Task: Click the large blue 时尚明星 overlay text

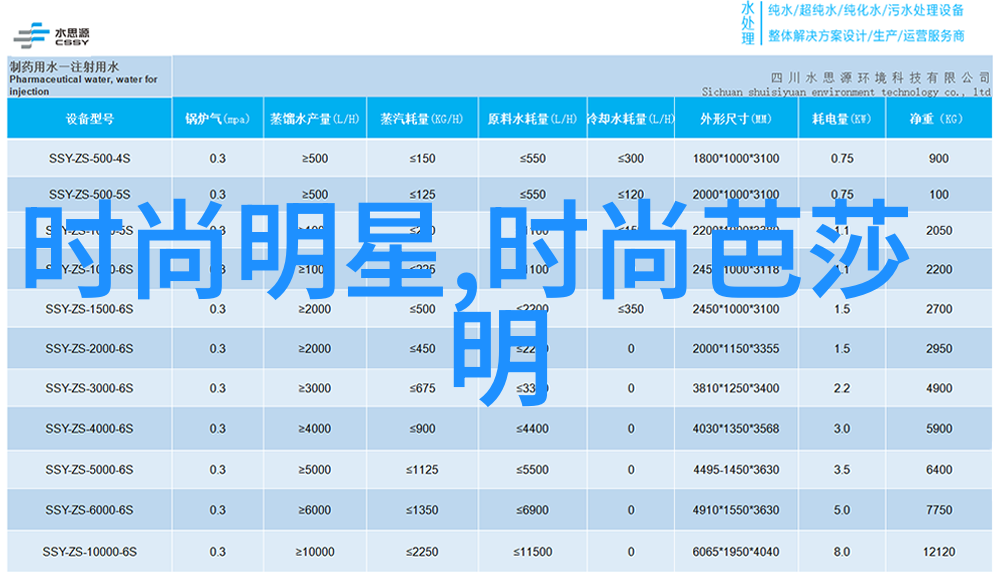Action: tap(240, 245)
